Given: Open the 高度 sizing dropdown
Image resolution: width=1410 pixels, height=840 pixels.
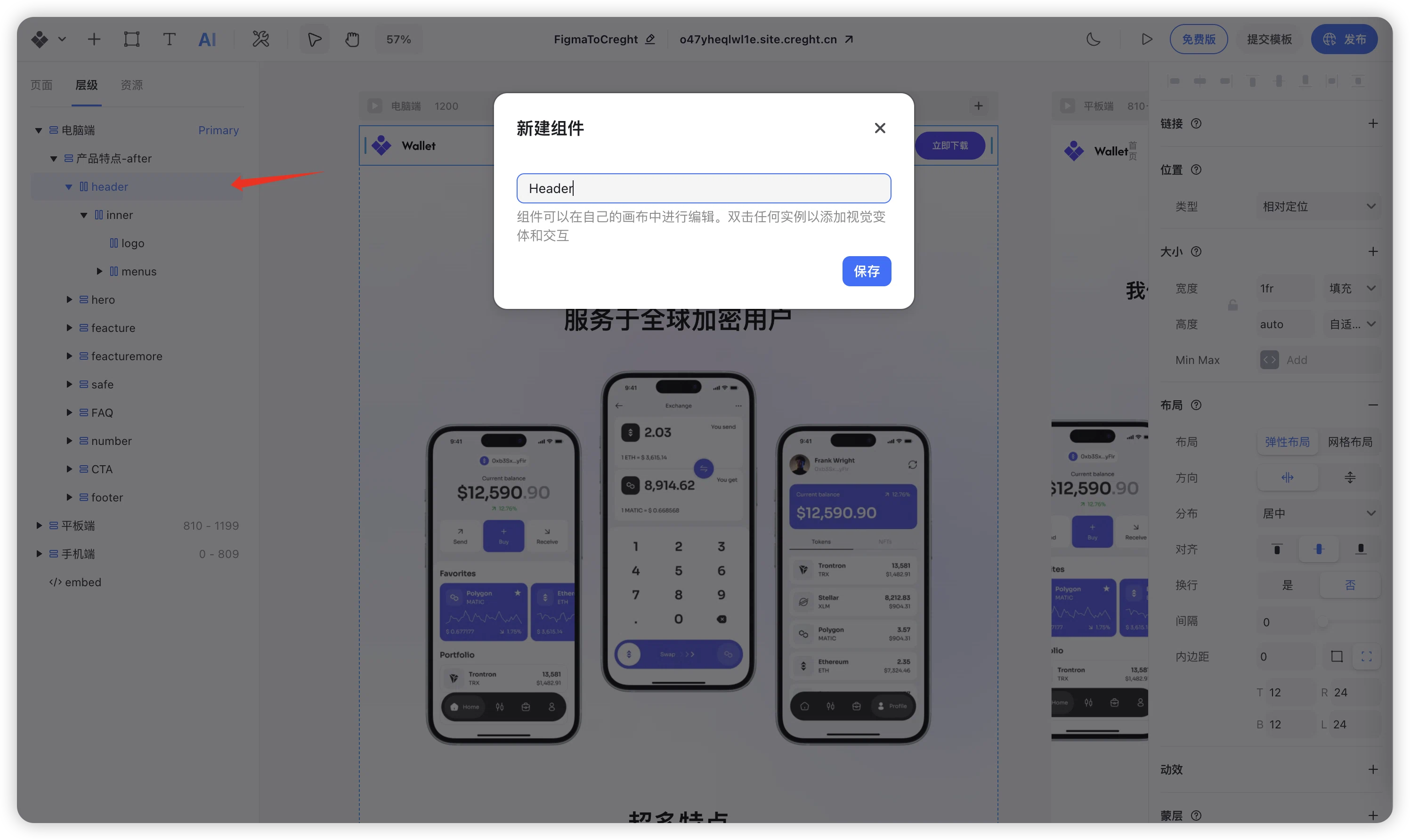Looking at the screenshot, I should 1352,324.
